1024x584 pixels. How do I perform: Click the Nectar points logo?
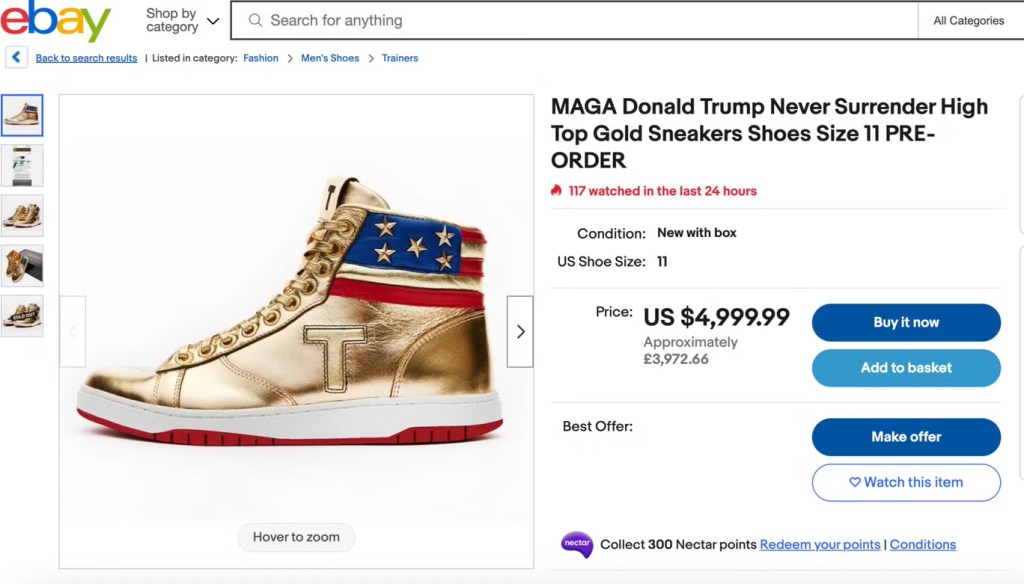pos(577,545)
